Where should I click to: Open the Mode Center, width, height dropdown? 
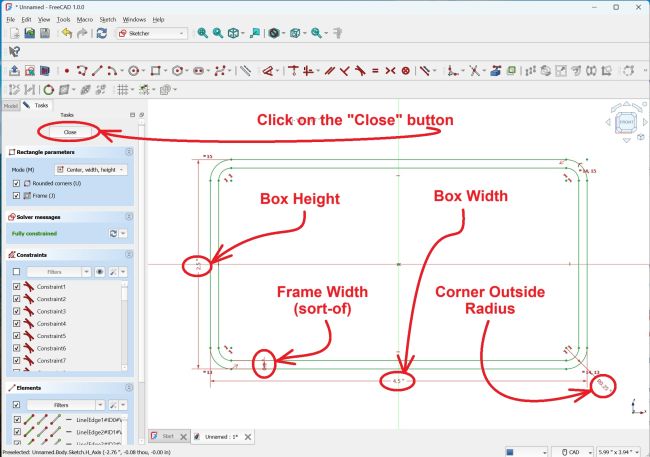(x=91, y=170)
